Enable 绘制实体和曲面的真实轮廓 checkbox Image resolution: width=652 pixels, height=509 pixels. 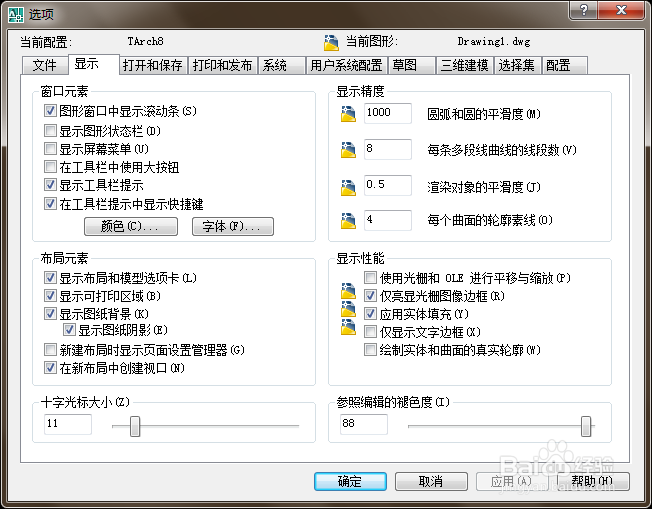[370, 350]
